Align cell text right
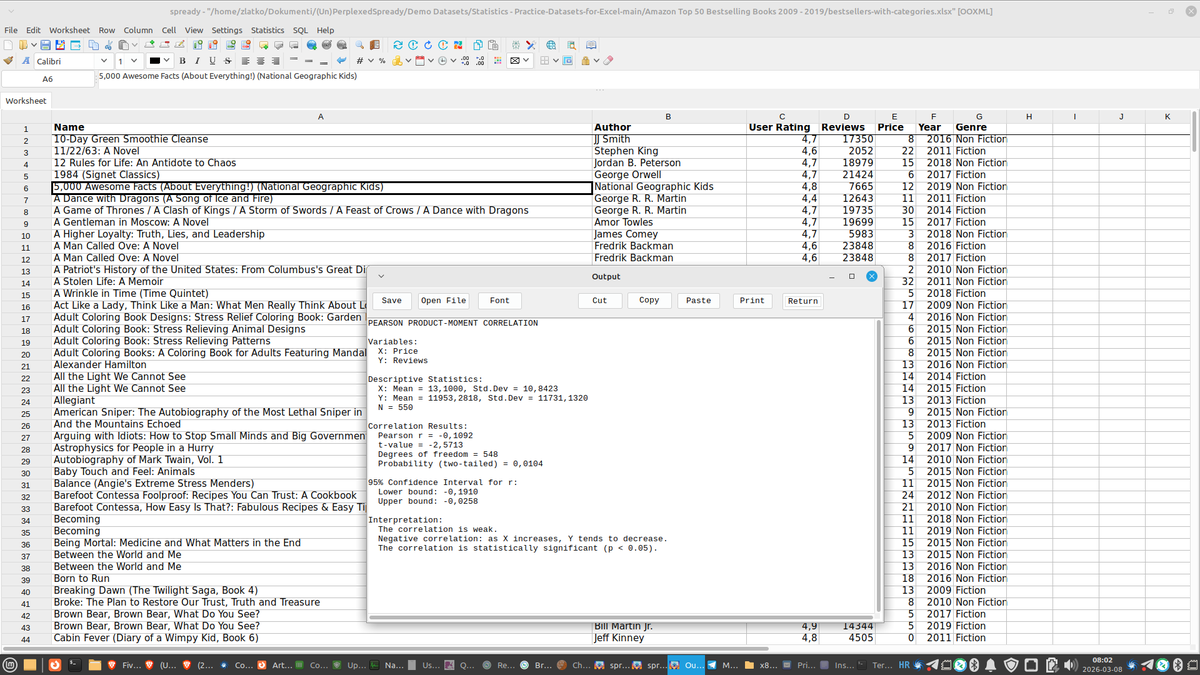The width and height of the screenshot is (1200, 675). coord(275,61)
